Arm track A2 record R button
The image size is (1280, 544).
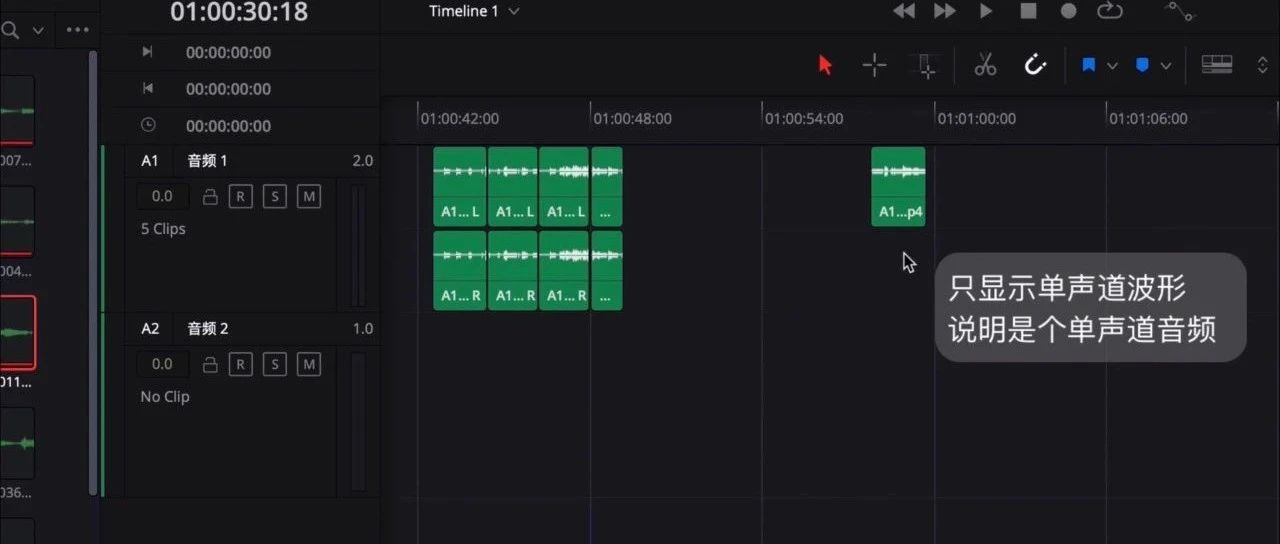pos(240,364)
